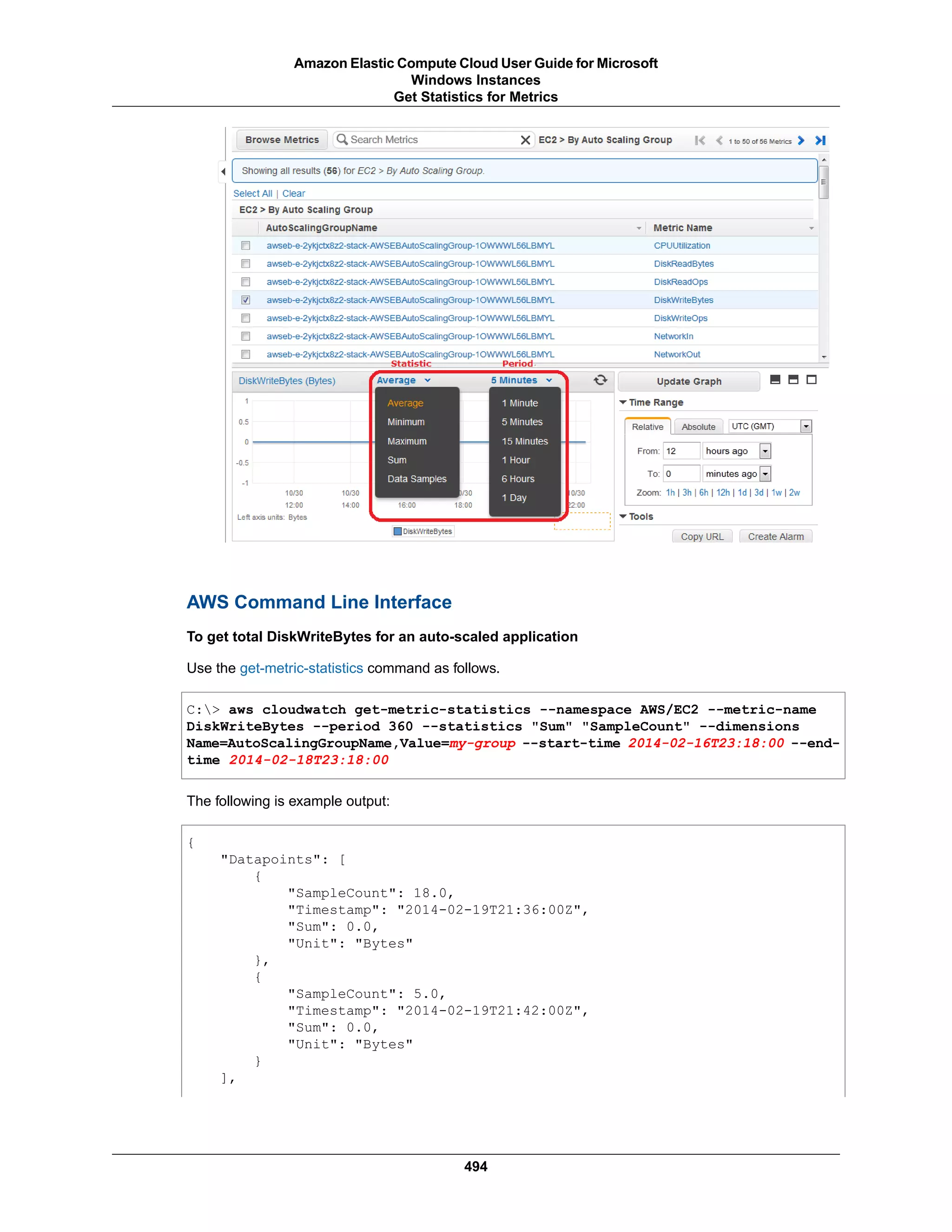Check the DiskReadBytes row checkbox
952x1232 pixels.
pos(246,264)
